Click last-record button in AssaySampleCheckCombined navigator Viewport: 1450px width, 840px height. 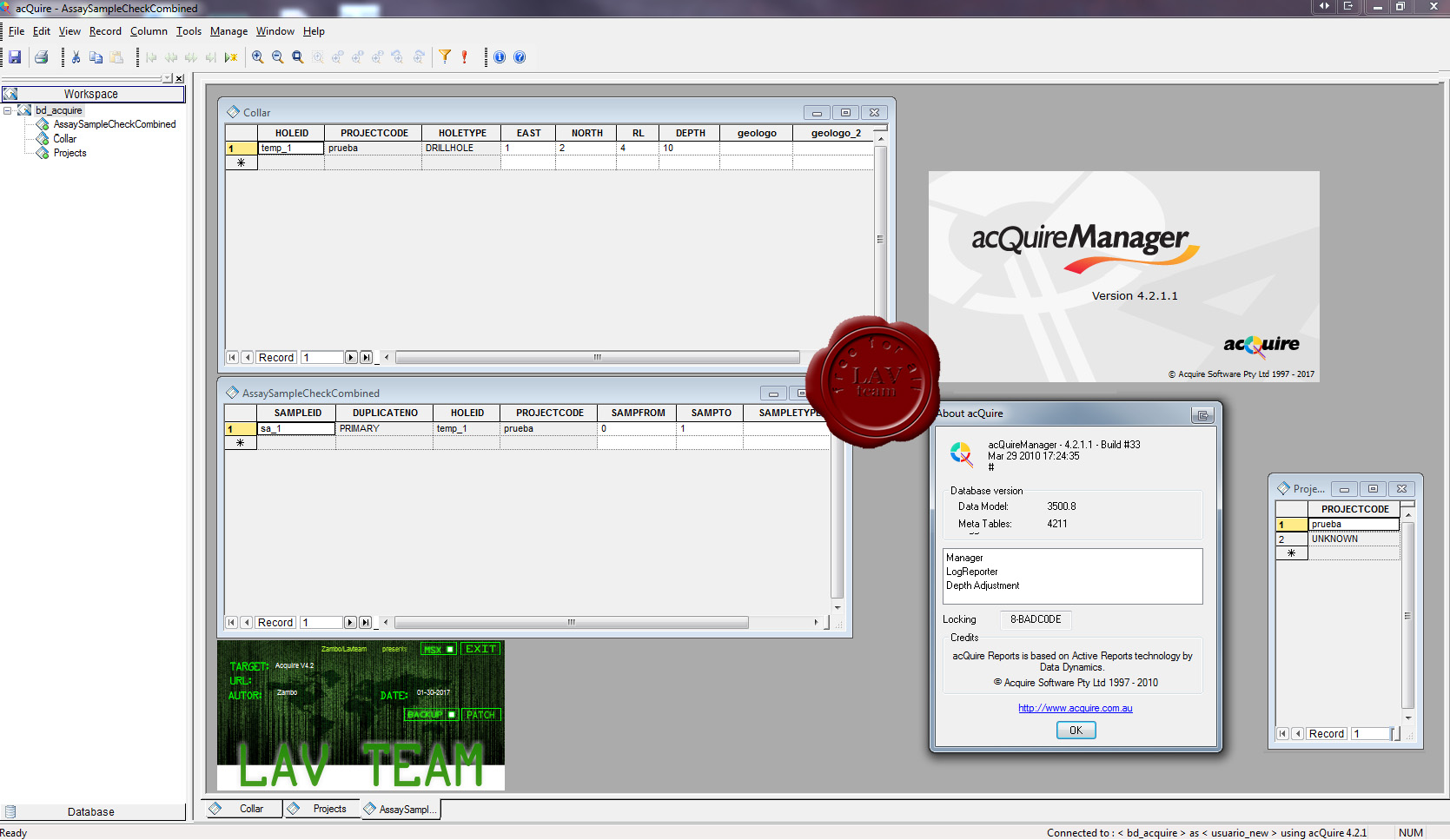click(365, 622)
